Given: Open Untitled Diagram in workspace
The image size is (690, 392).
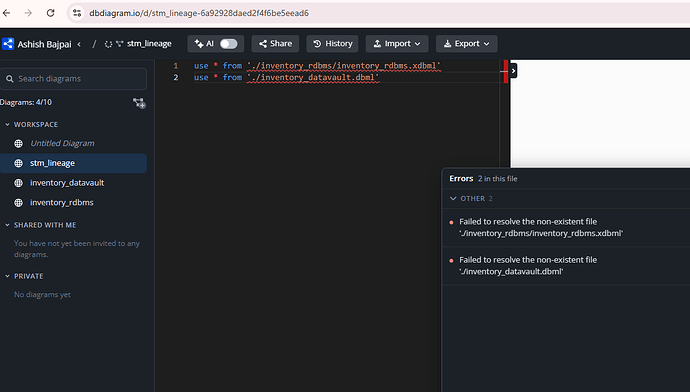Looking at the screenshot, I should (62, 143).
